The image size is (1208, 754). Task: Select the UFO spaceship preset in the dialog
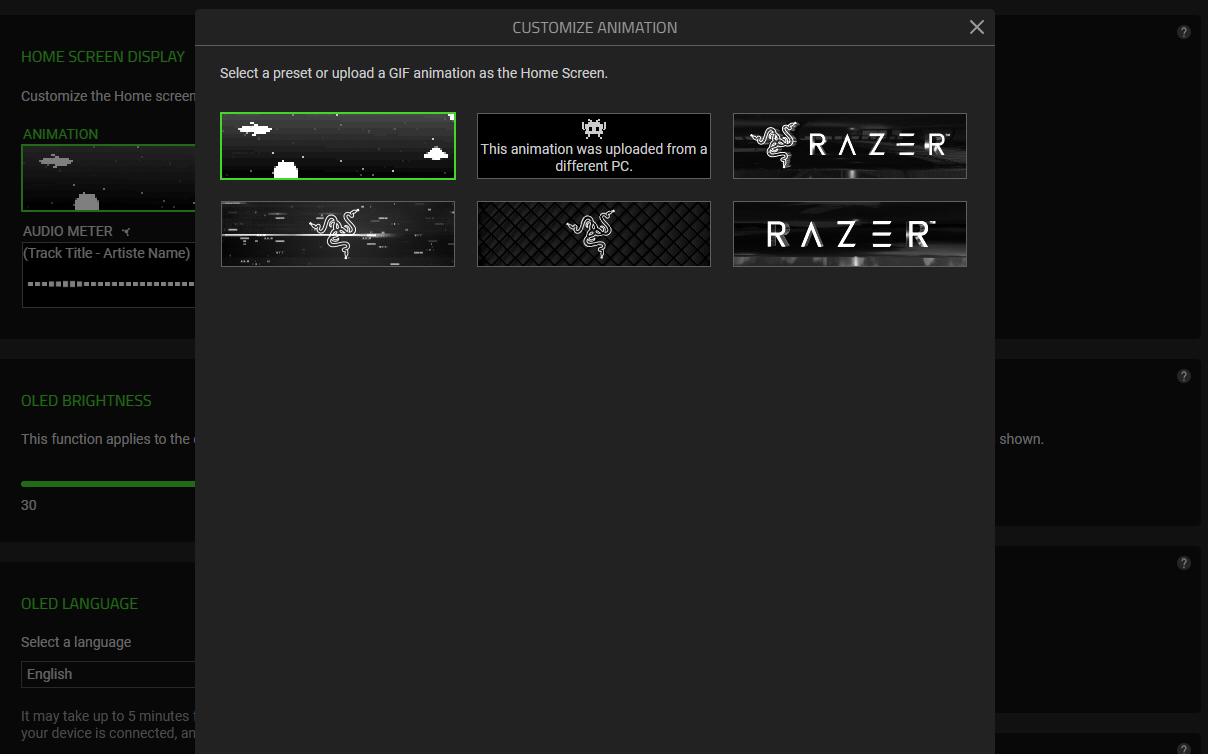click(338, 146)
